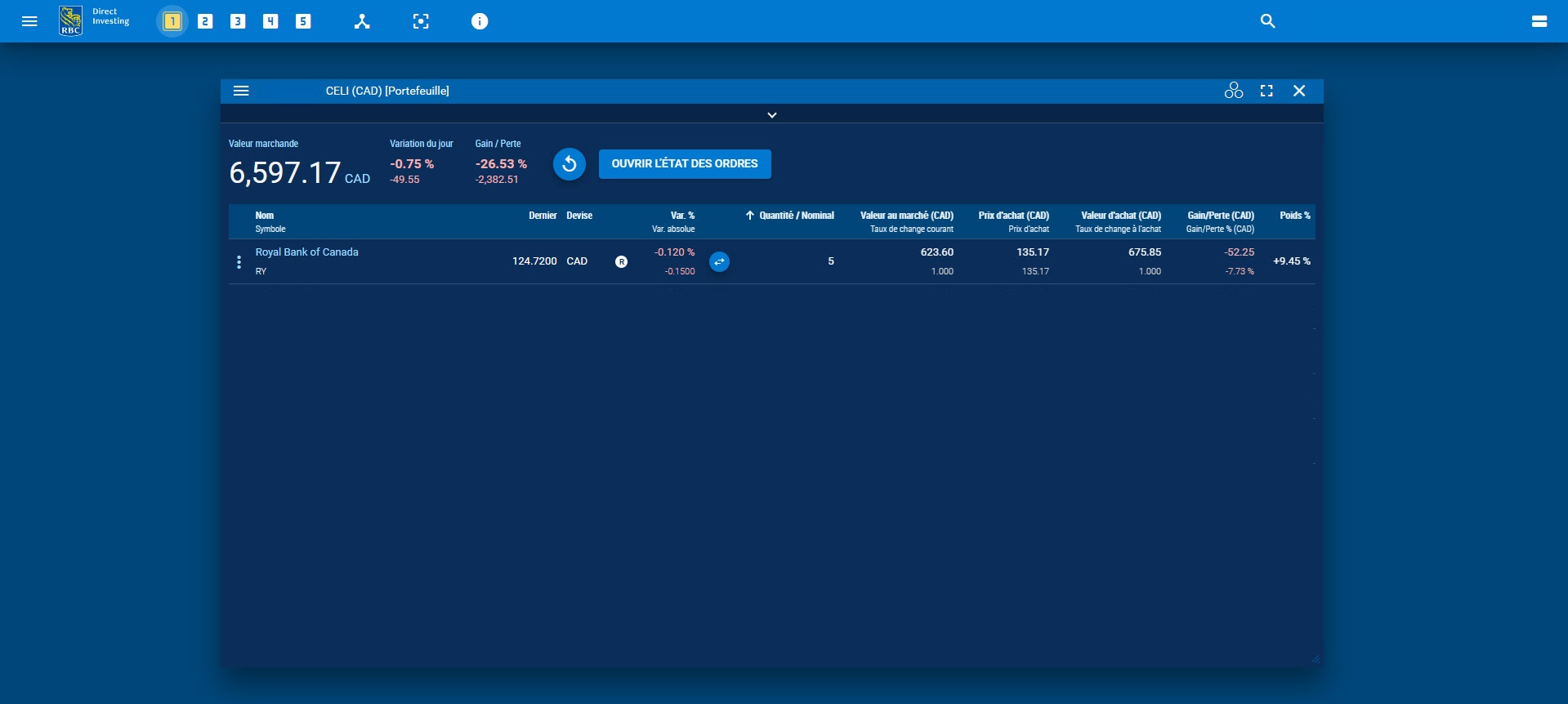This screenshot has height=704, width=1568.
Task: Click the three-circles link group icon
Action: click(1233, 91)
